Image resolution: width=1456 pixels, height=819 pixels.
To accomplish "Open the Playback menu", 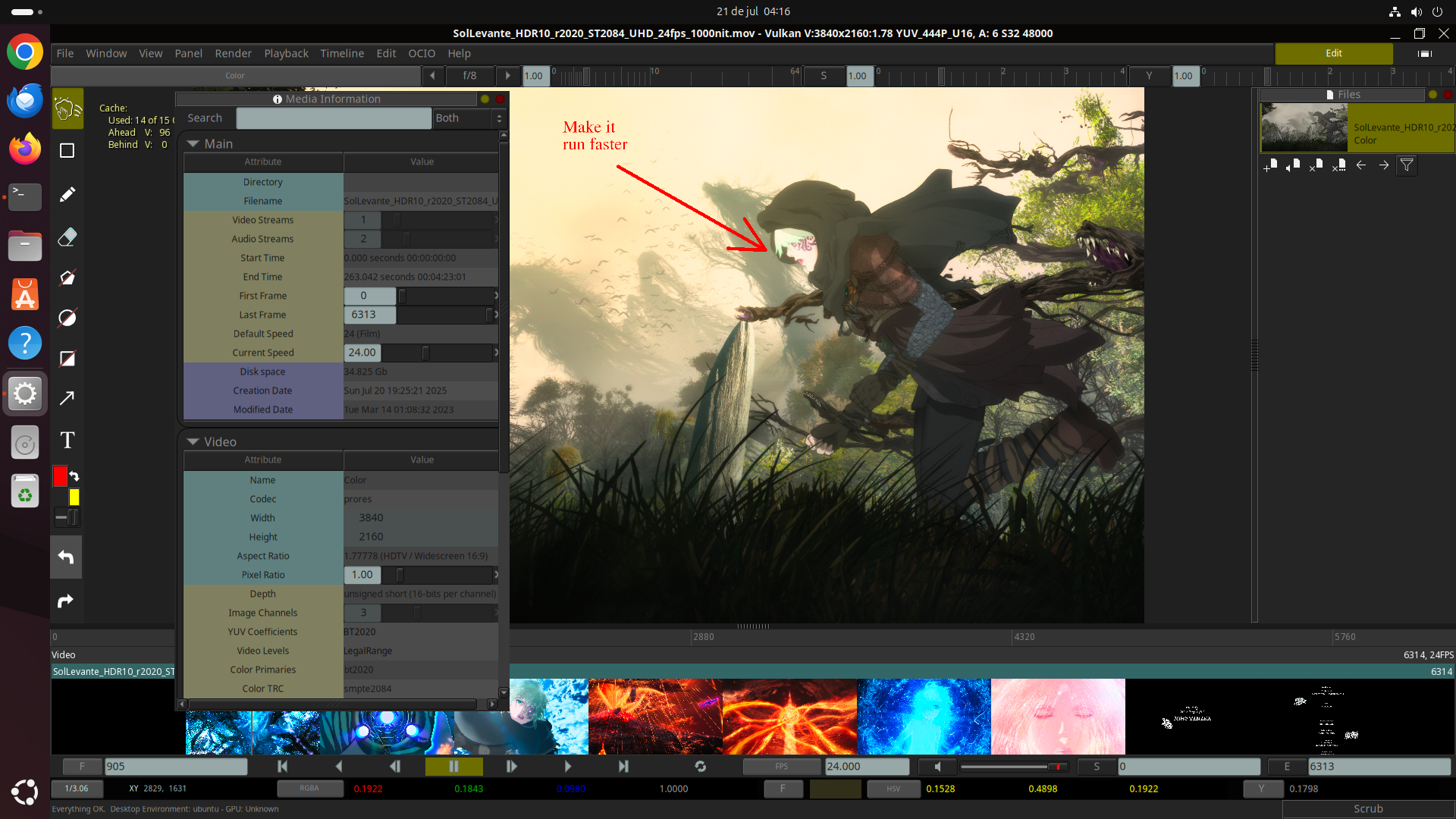I will click(x=286, y=53).
